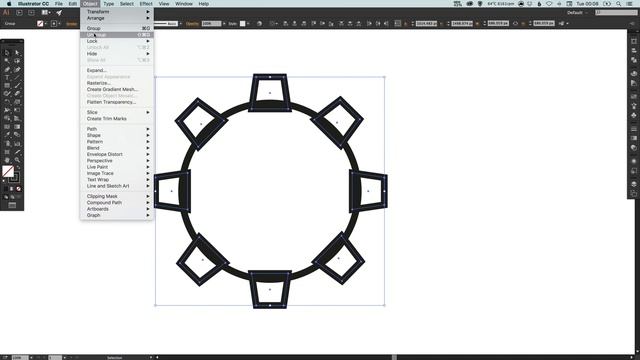Viewport: 640px width, 360px height.
Task: Select the Curvature tool
Action: tap(17, 69)
